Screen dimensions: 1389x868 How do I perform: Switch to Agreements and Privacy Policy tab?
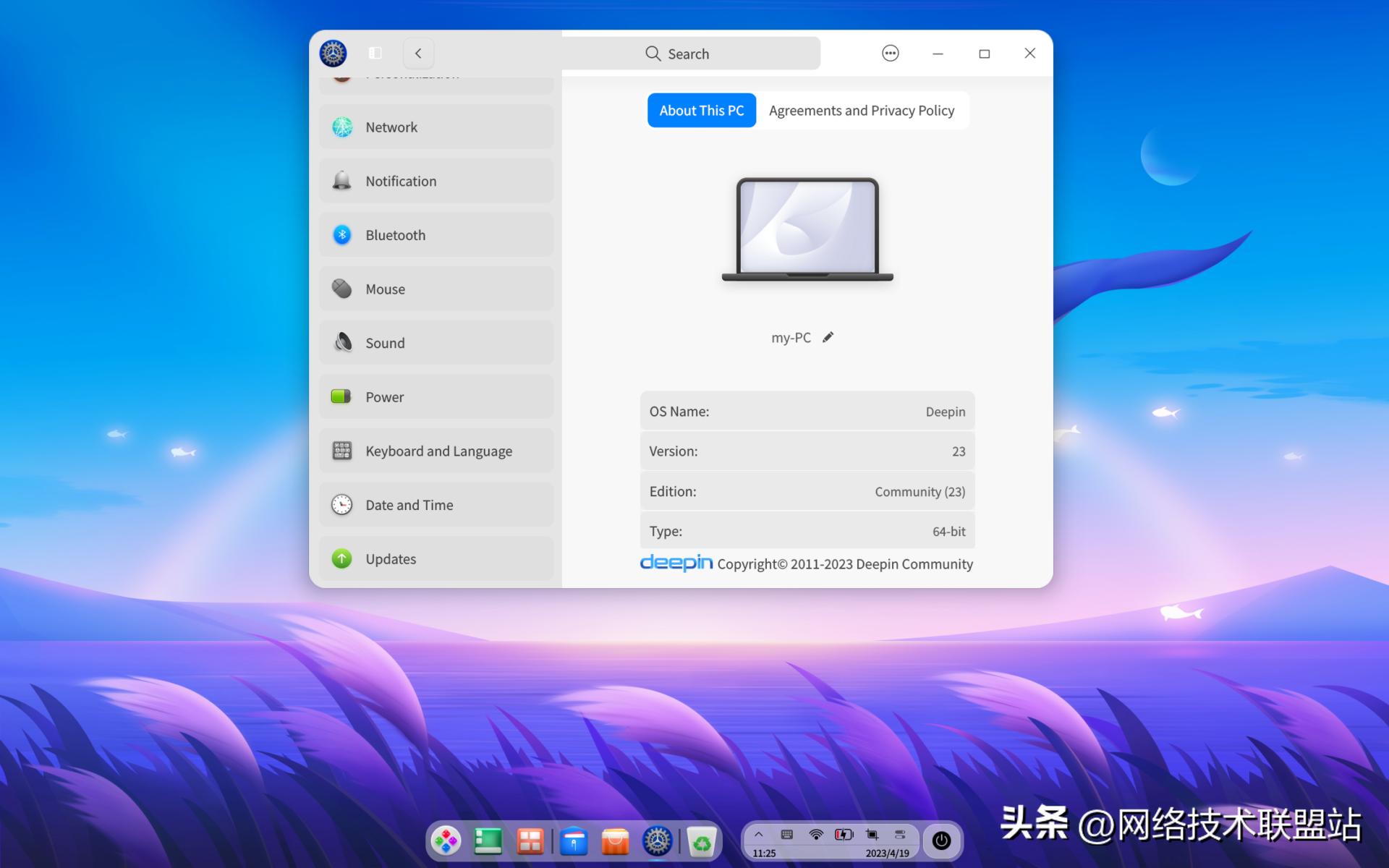coord(861,111)
